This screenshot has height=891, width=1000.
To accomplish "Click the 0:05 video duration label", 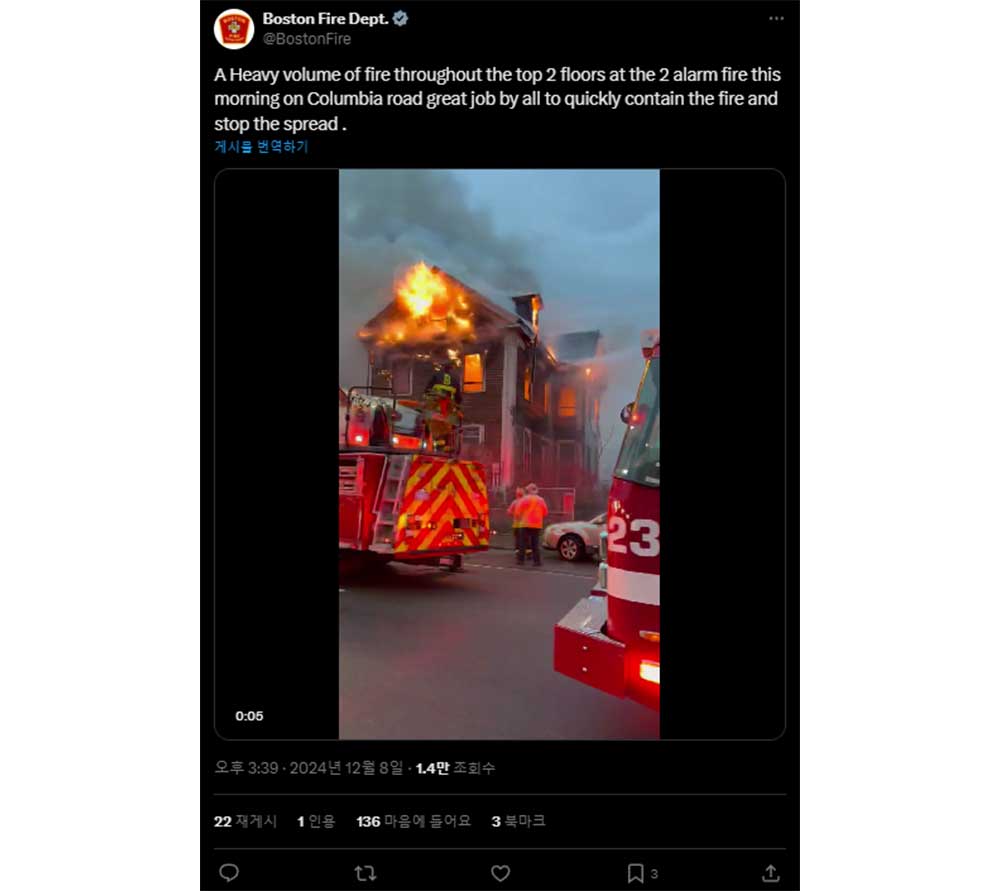I will 249,716.
